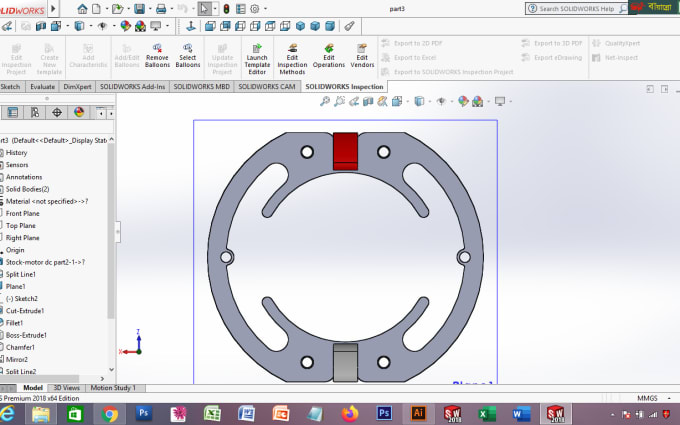680x425 pixels.
Task: Open File Explorer from the taskbar
Action: 41,414
